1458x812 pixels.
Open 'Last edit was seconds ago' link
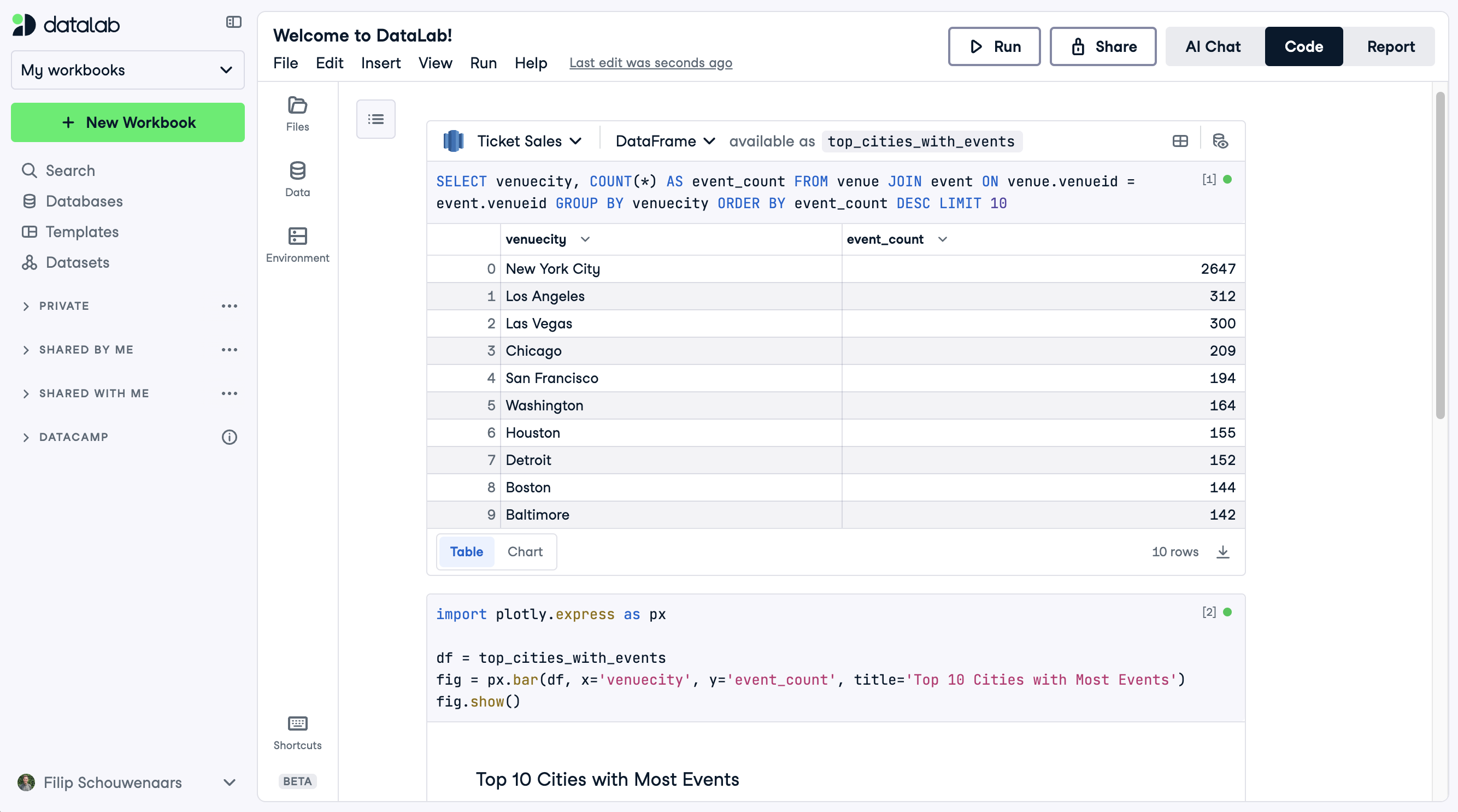coord(650,63)
